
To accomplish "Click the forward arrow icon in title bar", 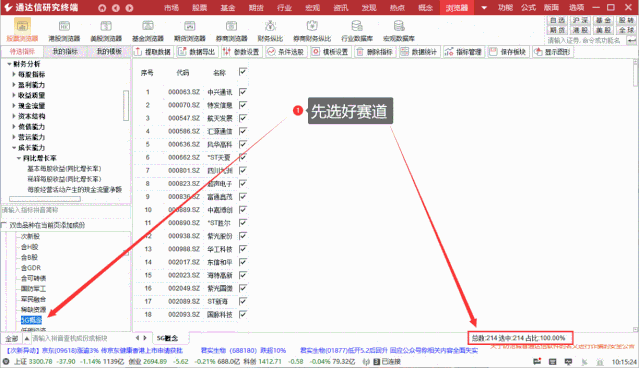I will (129, 8).
